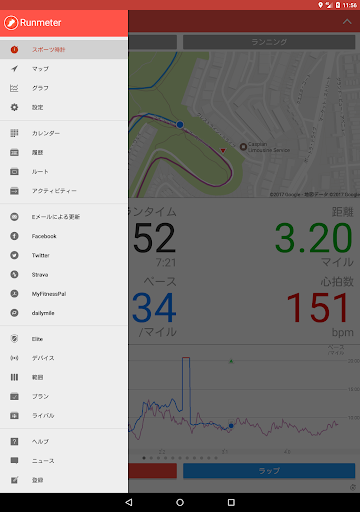Open アクティビティー menu item
The height and width of the screenshot is (512, 360).
64,191
